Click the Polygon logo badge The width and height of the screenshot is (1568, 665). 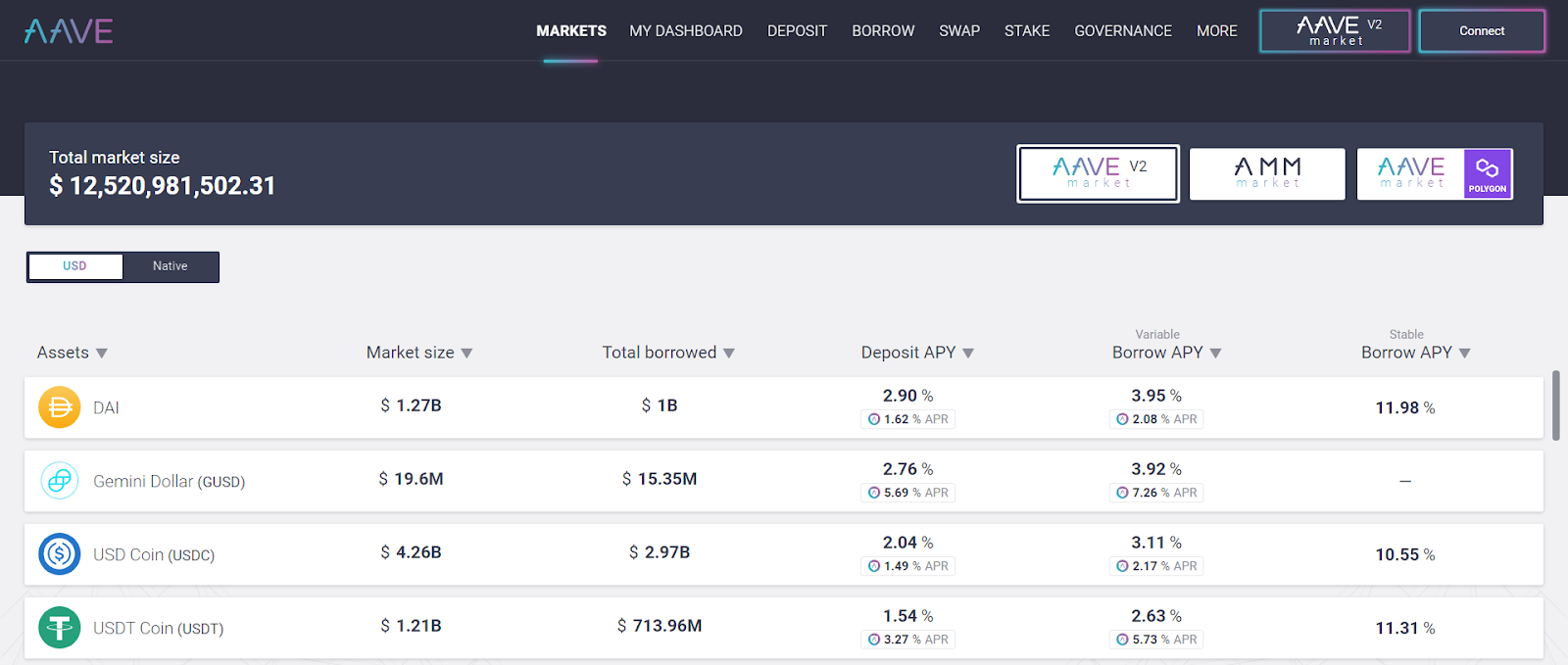(x=1488, y=174)
